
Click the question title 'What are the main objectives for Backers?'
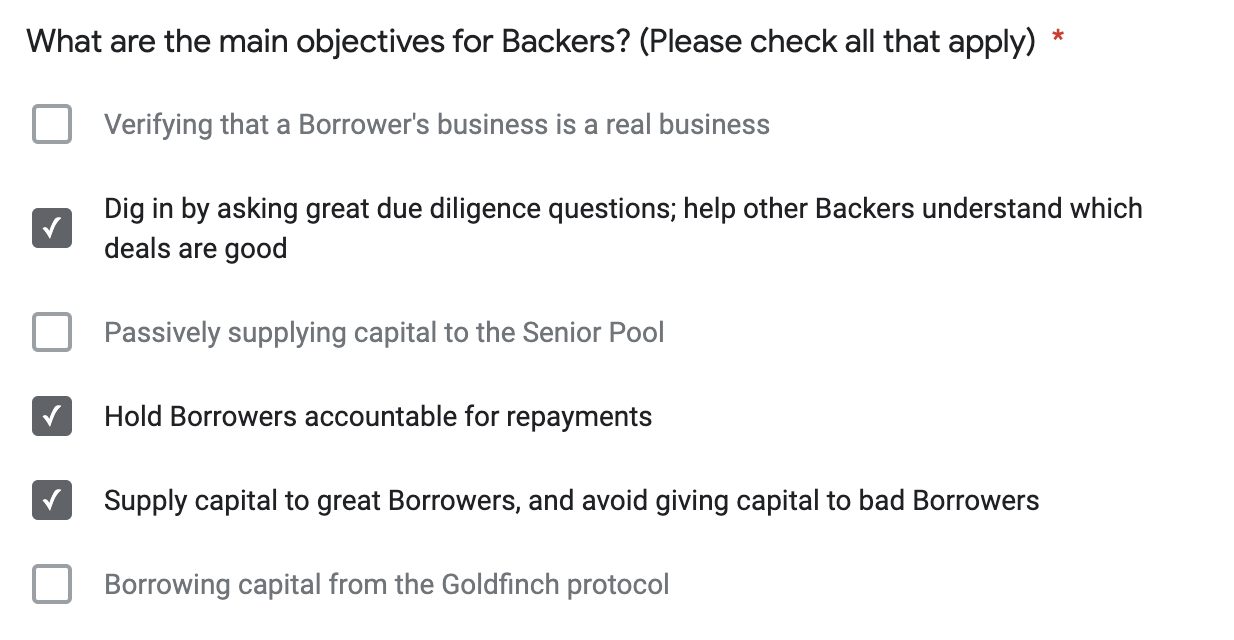point(327,42)
